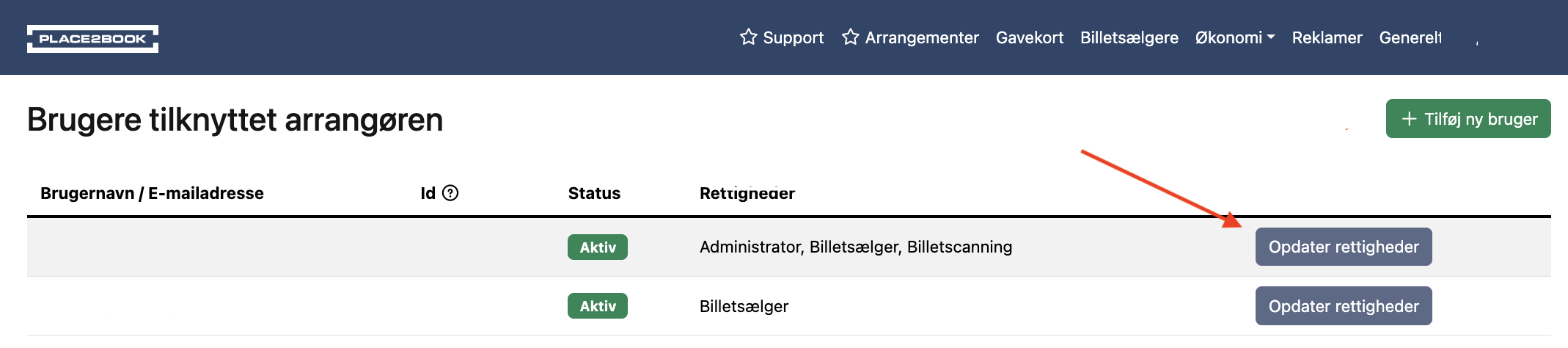1568x348 pixels.
Task: Update permissions for the Billetsælger-only user
Action: click(x=1343, y=306)
